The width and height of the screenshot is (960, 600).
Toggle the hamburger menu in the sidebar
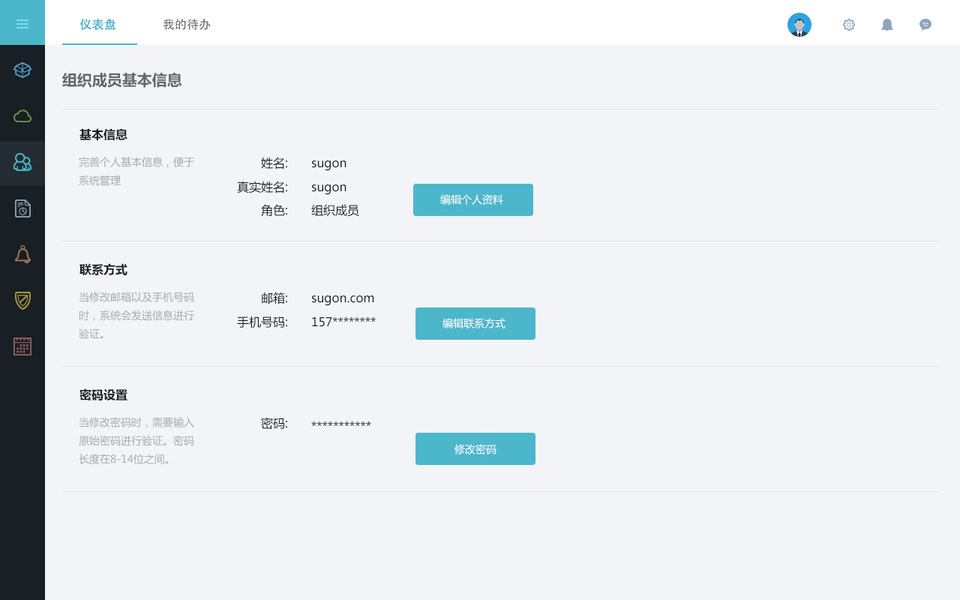pyautogui.click(x=22, y=24)
